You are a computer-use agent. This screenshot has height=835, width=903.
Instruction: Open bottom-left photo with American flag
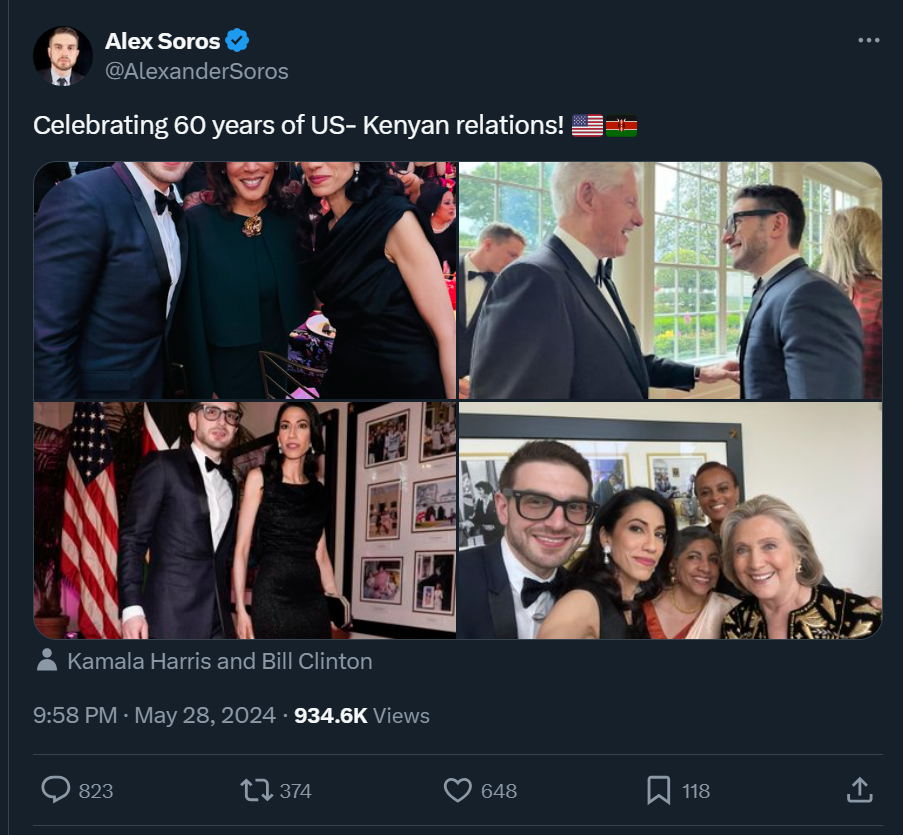[245, 520]
